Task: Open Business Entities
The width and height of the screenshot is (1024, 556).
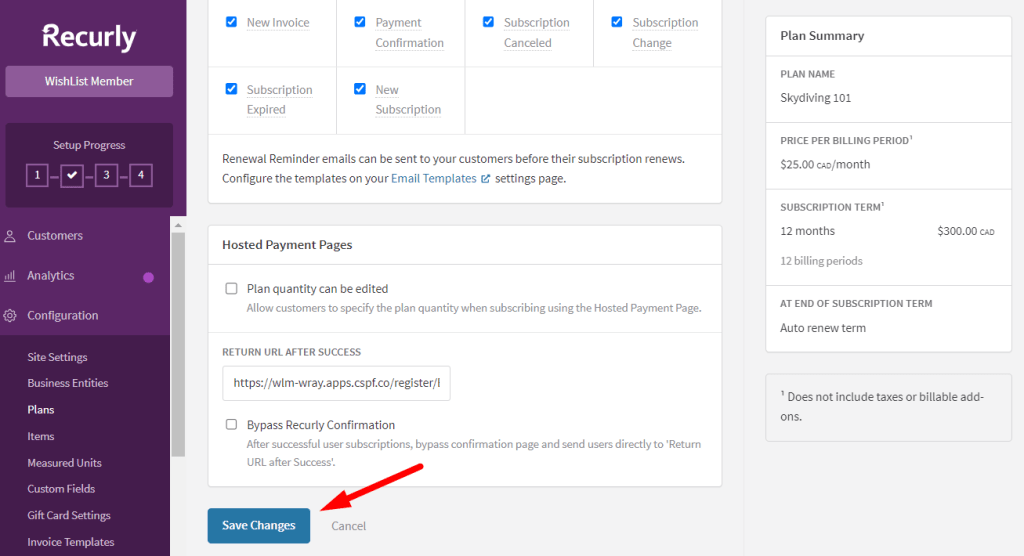Action: tap(68, 384)
